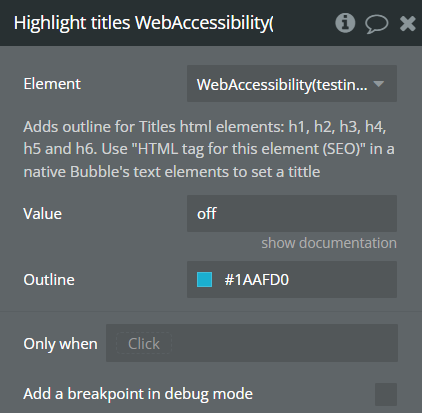Open the show documentation link

(329, 243)
